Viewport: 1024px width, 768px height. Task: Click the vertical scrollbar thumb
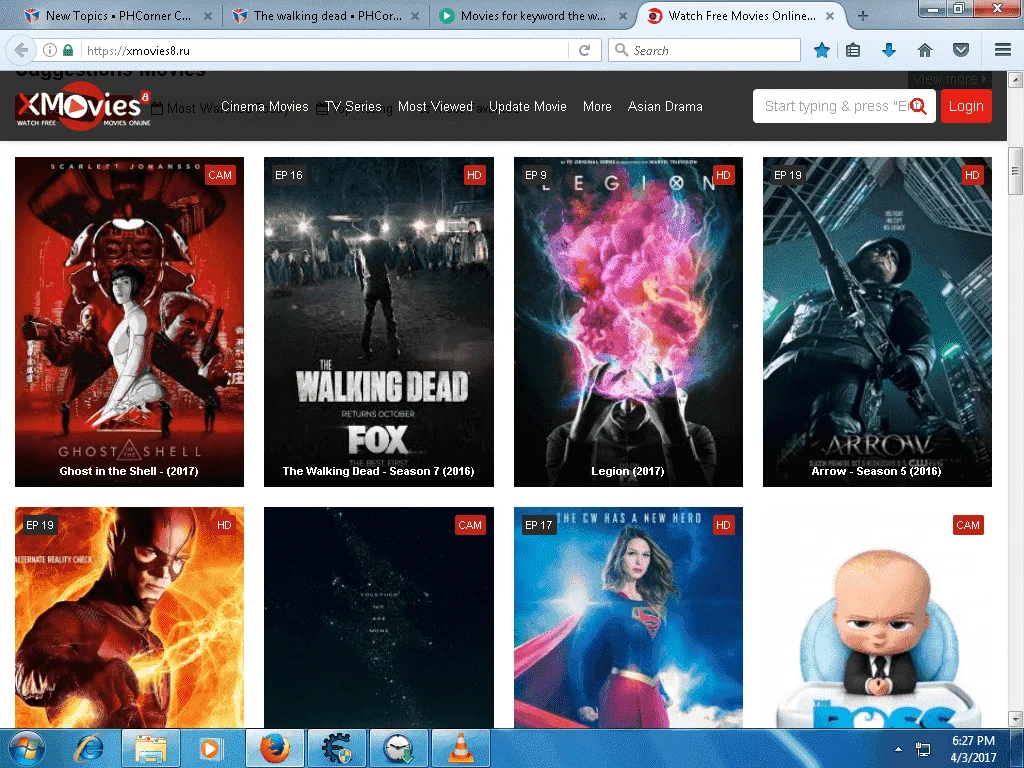point(1016,171)
